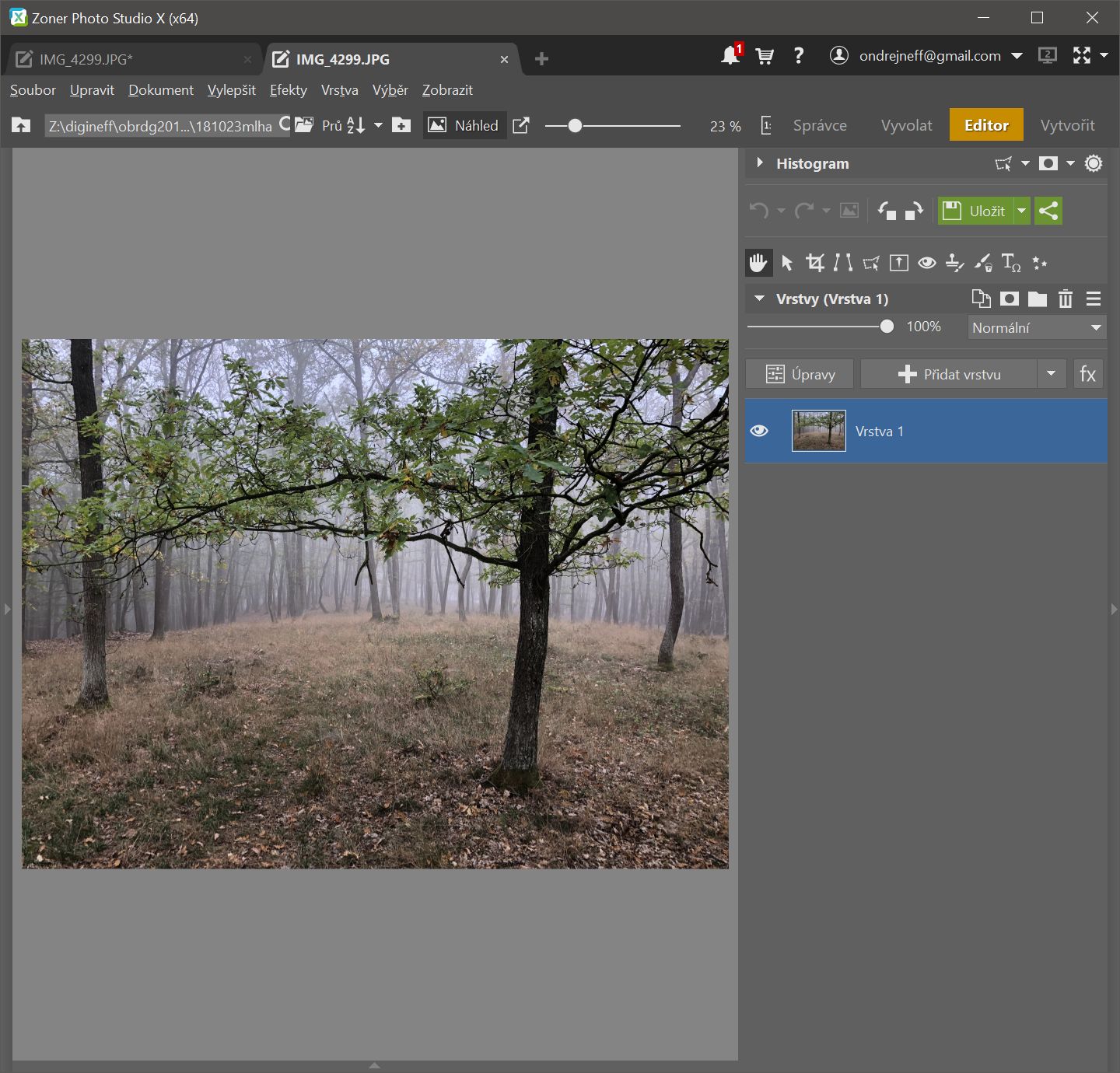The width and height of the screenshot is (1120, 1073).
Task: Switch to the IMG_4299.JPG* tab
Action: pyautogui.click(x=134, y=59)
